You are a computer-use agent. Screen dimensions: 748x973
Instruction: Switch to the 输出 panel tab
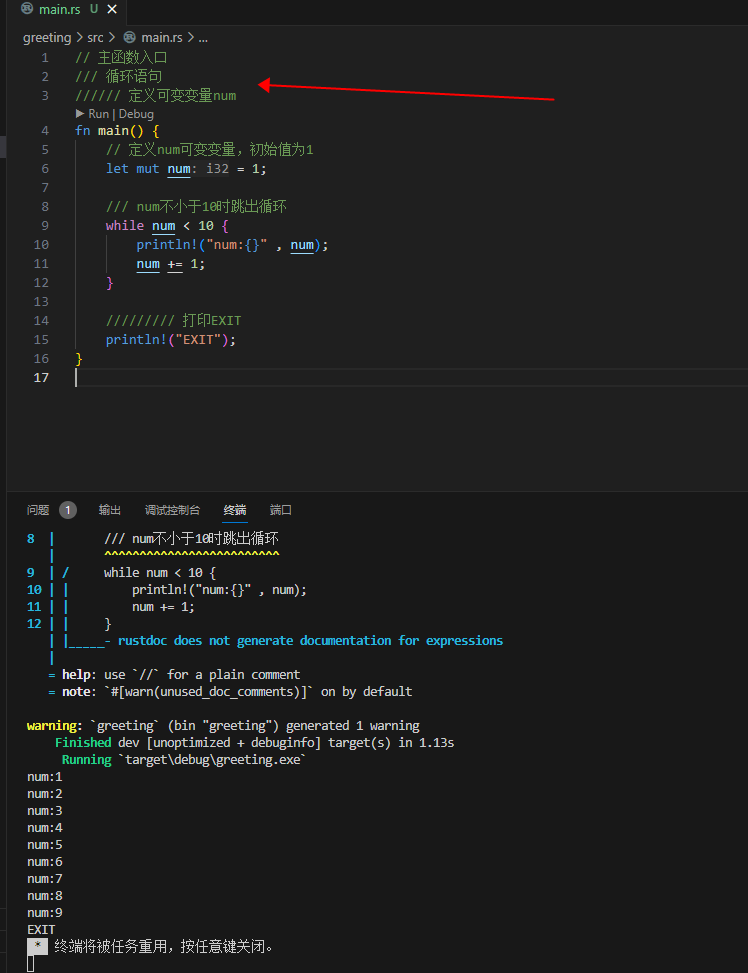coord(110,510)
